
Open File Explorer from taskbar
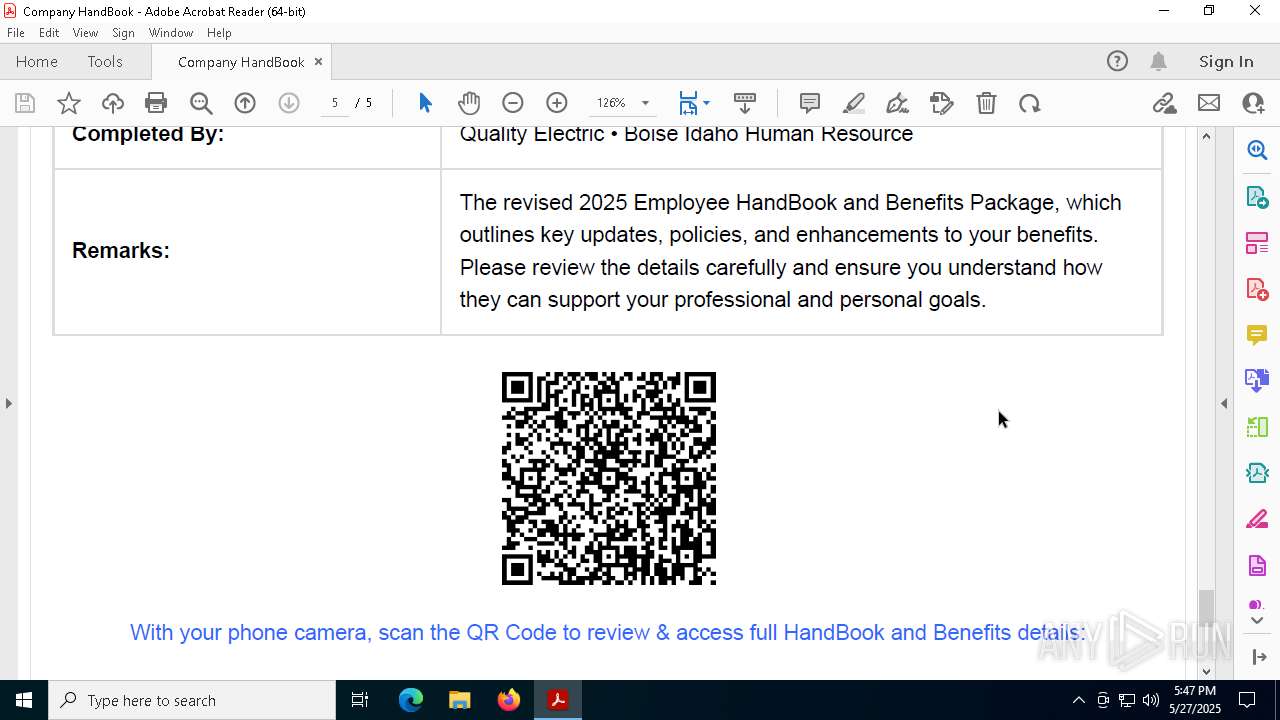point(460,700)
